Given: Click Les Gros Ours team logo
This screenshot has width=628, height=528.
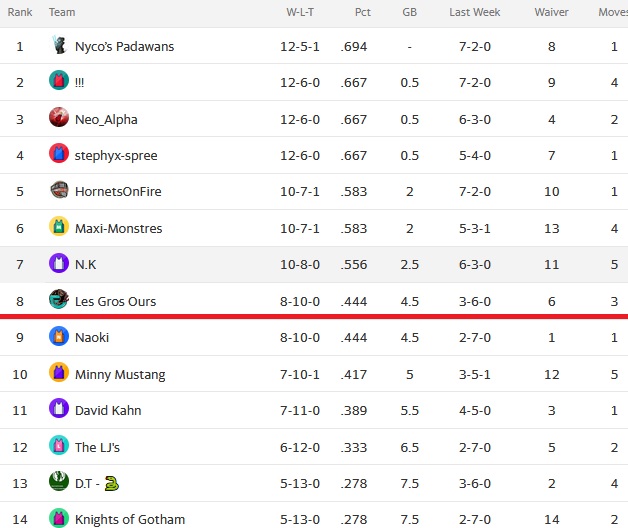Looking at the screenshot, I should [x=59, y=299].
